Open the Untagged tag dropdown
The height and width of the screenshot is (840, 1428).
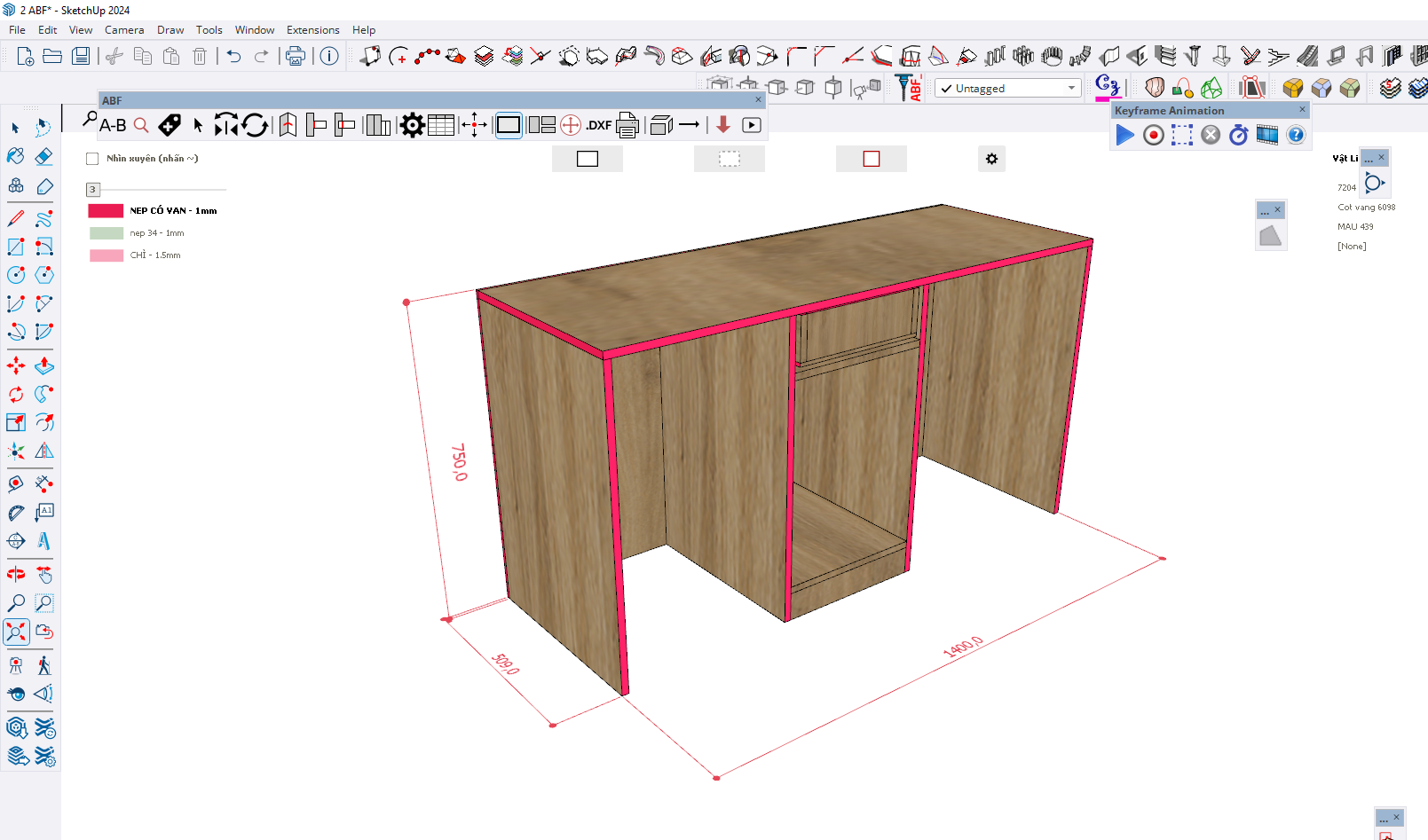(1071, 88)
